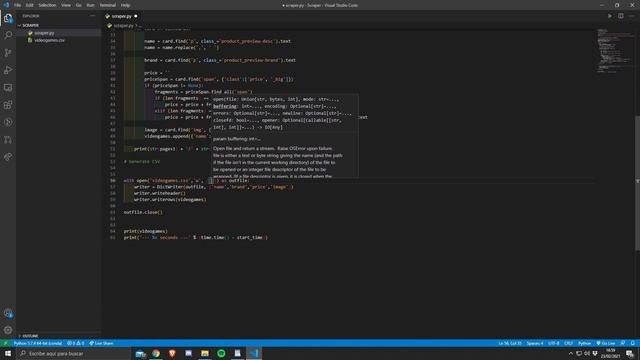Open the Run menu
The height and width of the screenshot is (360, 640).
90,5
